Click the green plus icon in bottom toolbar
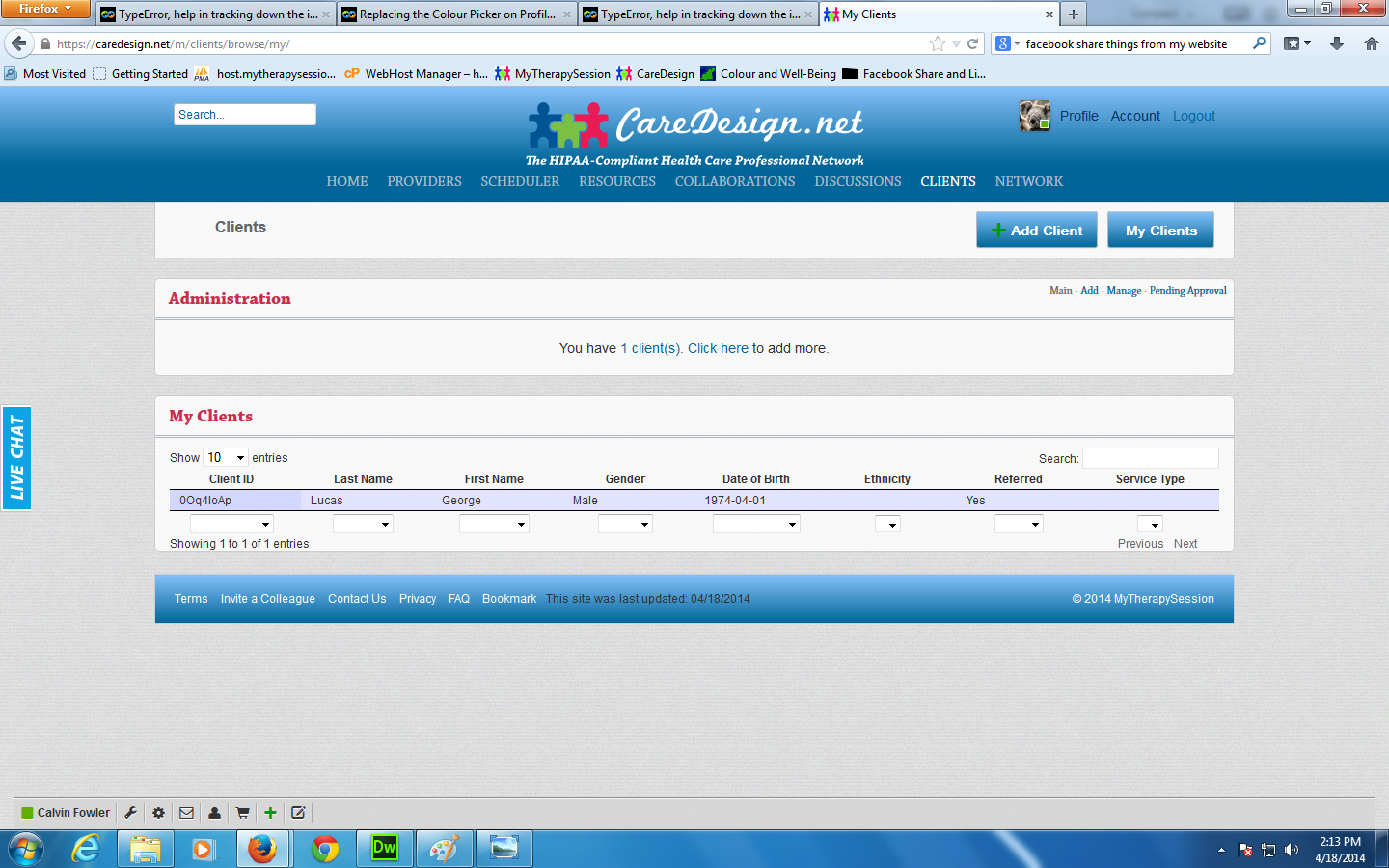 pyautogui.click(x=270, y=813)
